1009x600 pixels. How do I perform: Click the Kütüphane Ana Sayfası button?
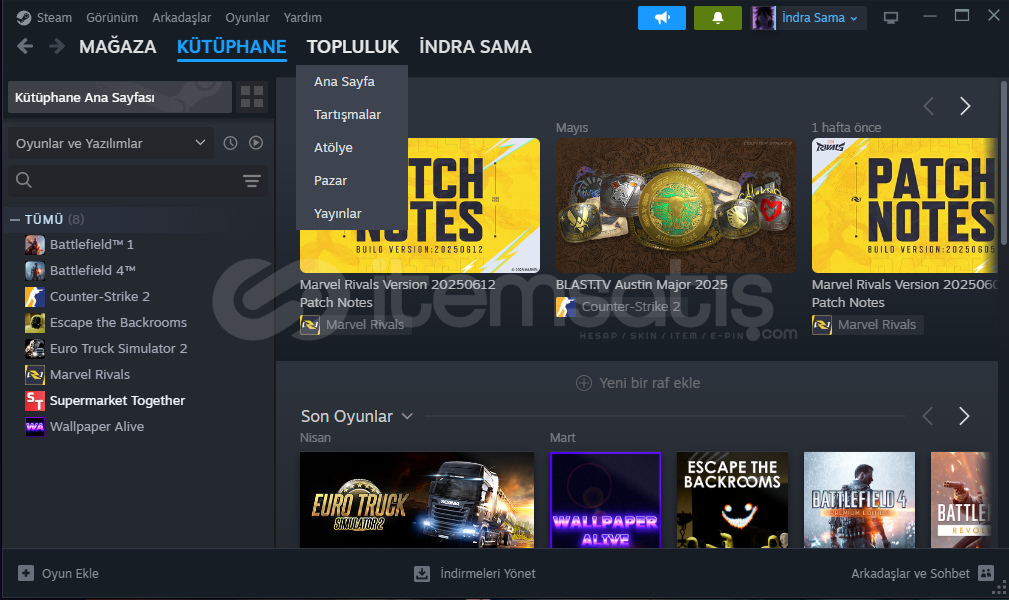pos(120,97)
